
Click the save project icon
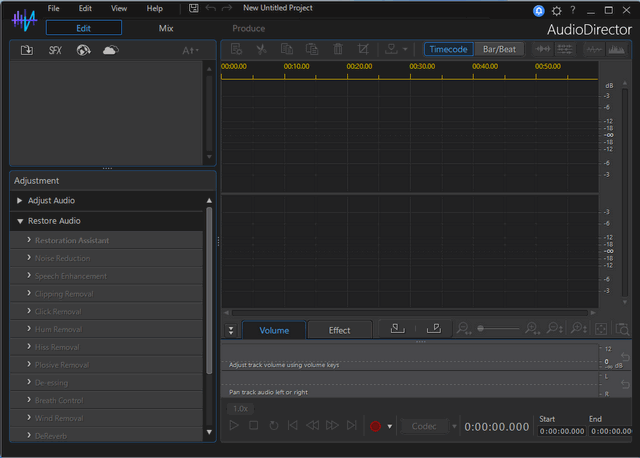(193, 8)
